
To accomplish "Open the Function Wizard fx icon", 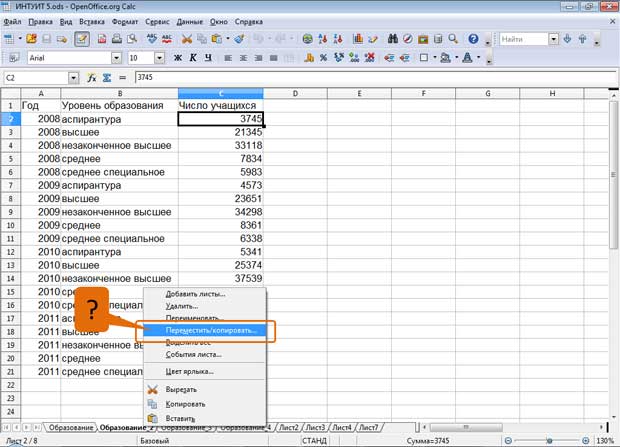I will 92,78.
